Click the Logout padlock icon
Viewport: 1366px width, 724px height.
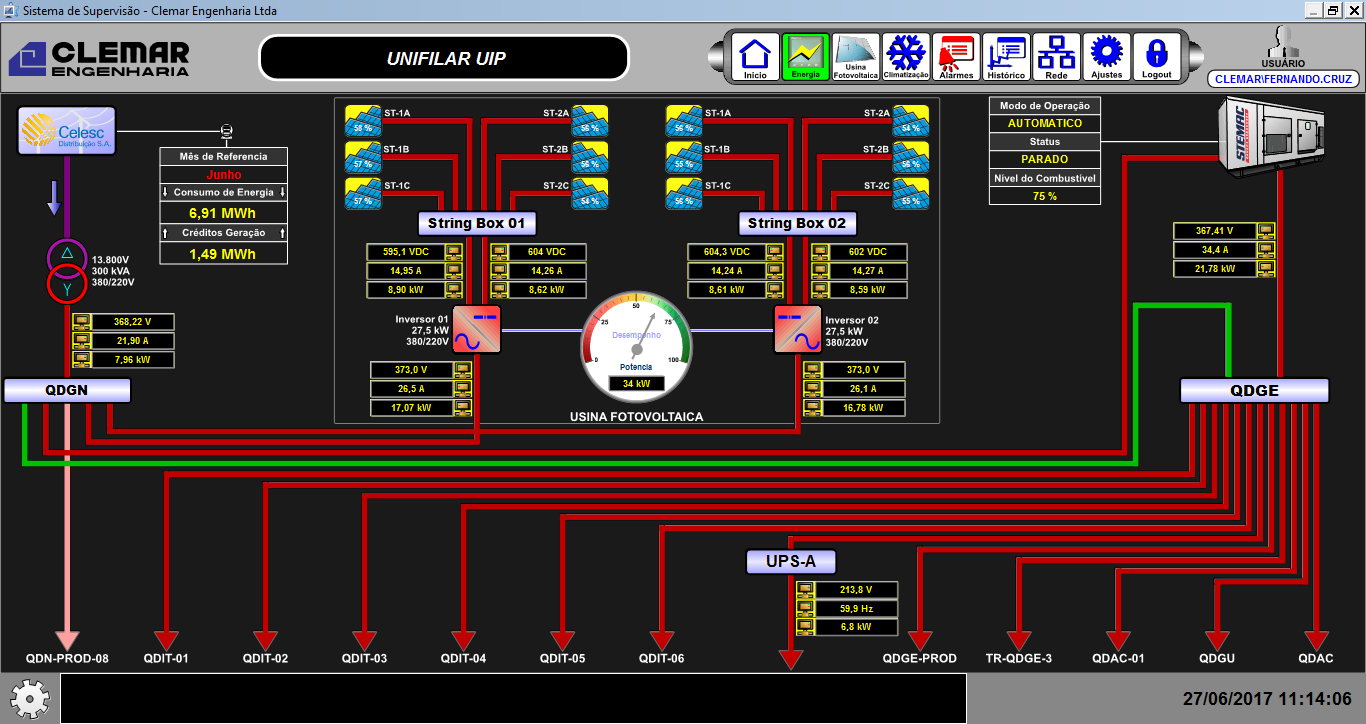point(1157,57)
